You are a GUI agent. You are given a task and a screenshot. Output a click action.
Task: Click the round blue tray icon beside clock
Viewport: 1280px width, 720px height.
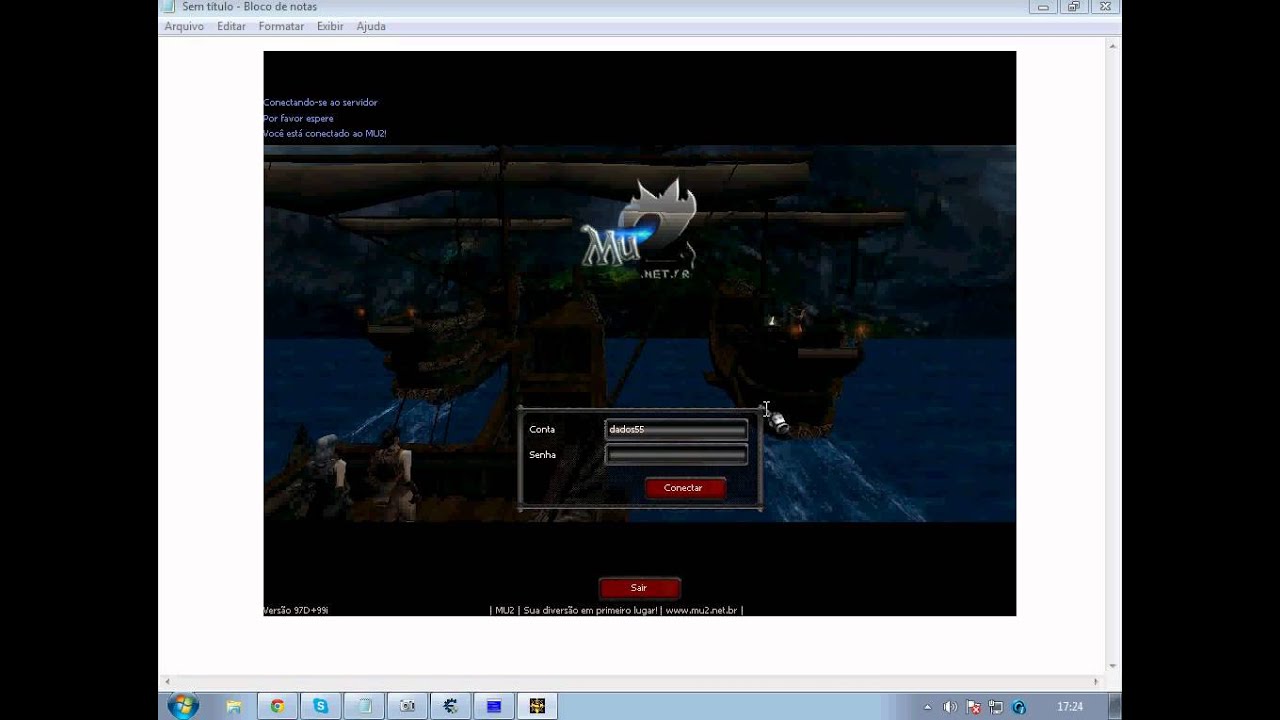tap(1019, 707)
